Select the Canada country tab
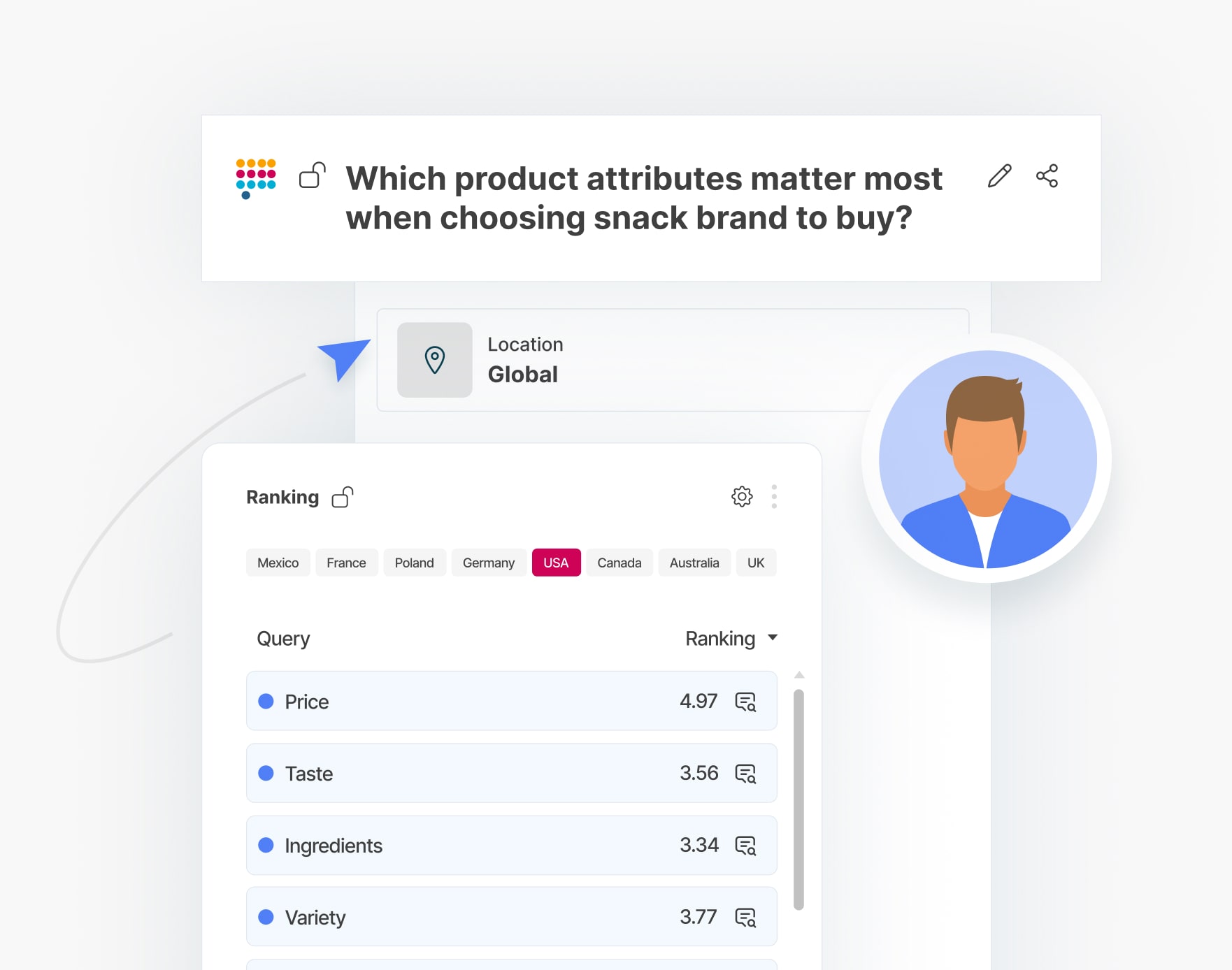 619,563
